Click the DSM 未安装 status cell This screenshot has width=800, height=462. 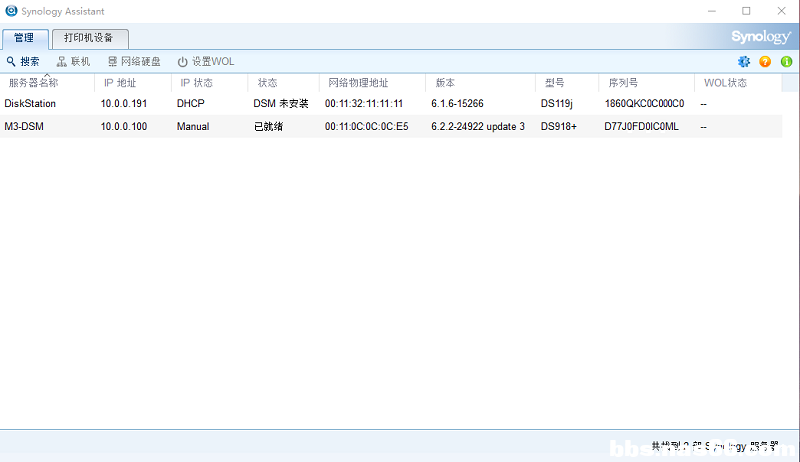click(x=281, y=104)
